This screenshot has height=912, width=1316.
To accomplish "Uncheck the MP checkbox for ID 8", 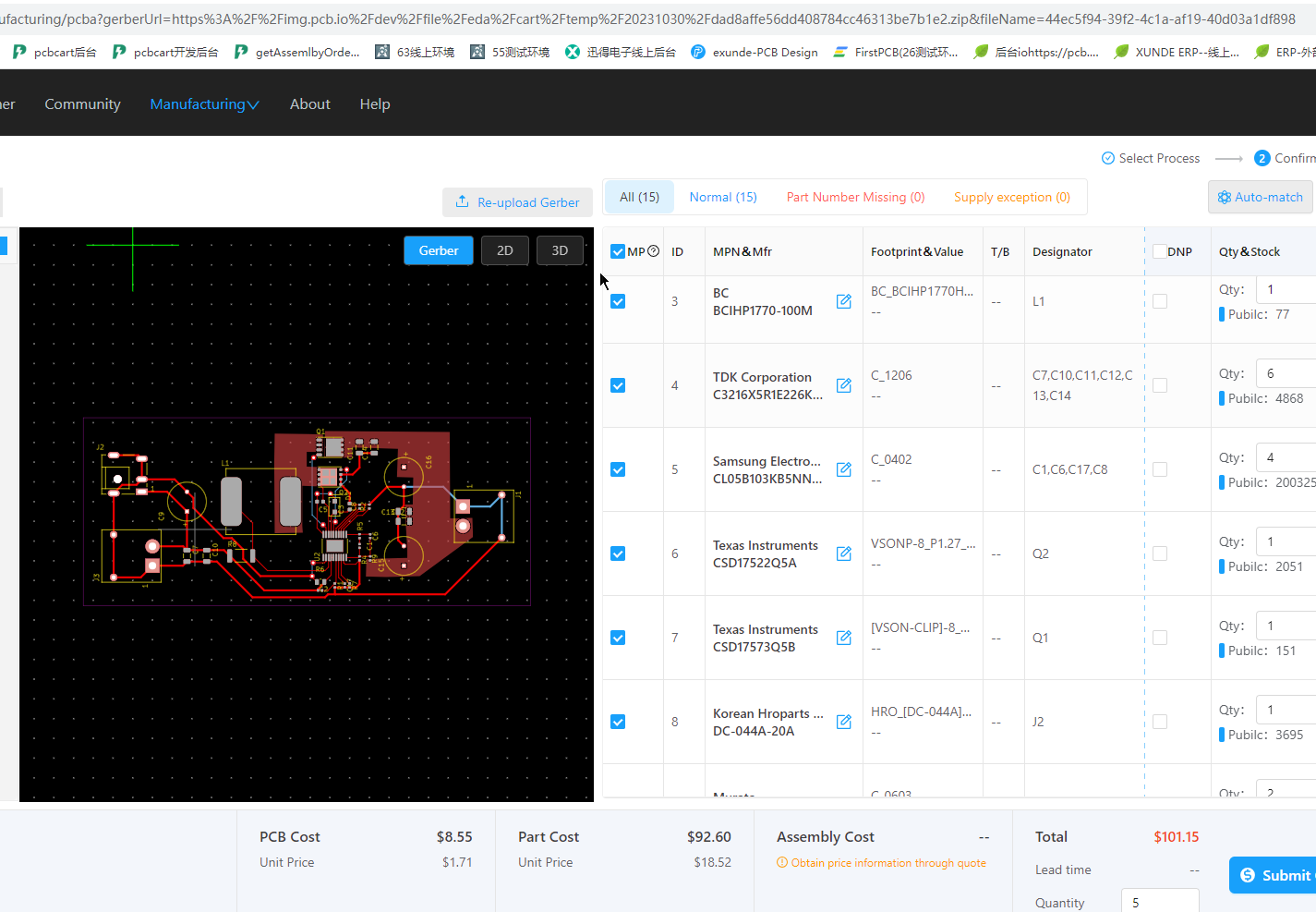I will pos(618,722).
